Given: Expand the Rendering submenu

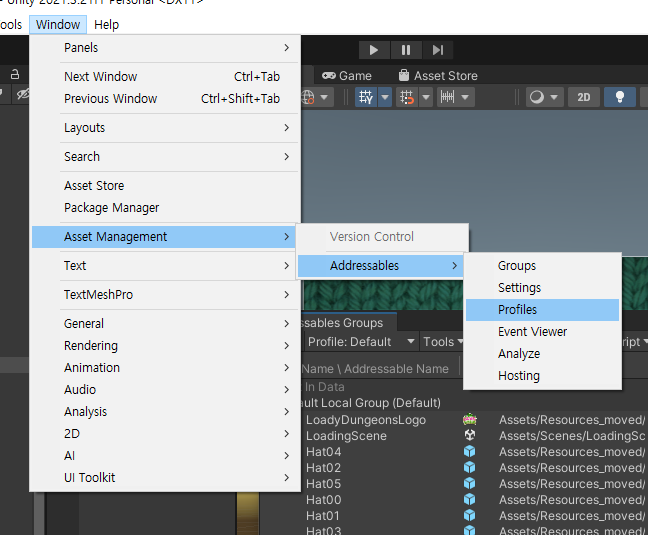Looking at the screenshot, I should 165,345.
